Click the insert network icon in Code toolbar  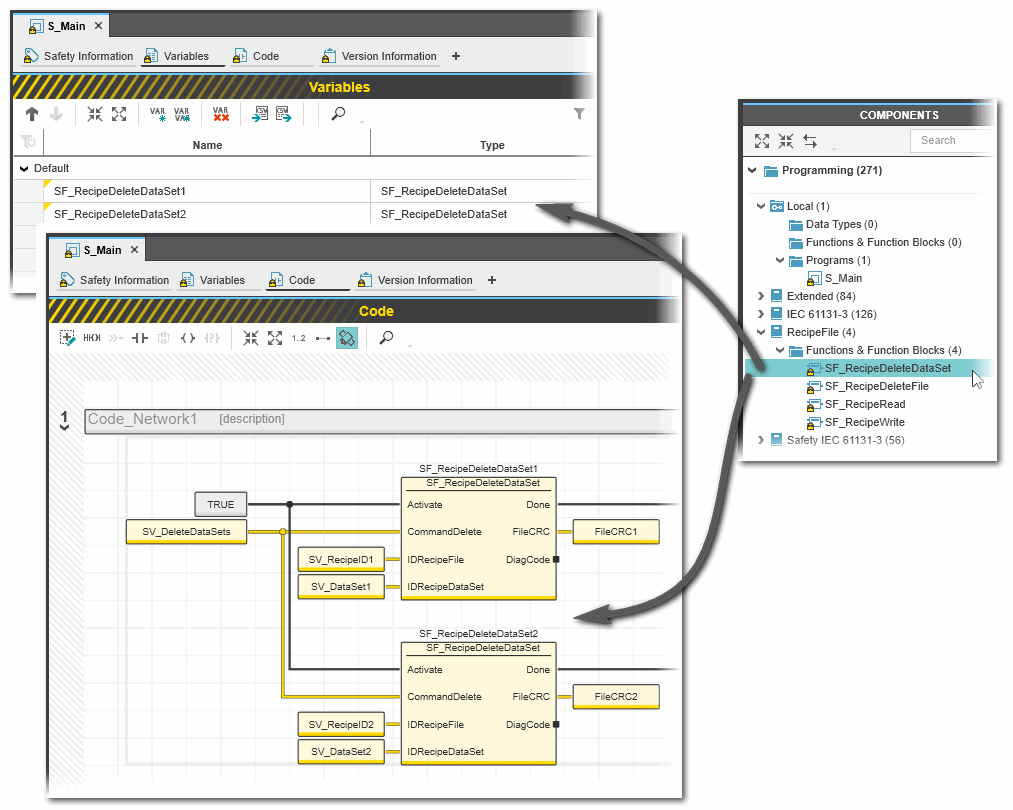[67, 338]
